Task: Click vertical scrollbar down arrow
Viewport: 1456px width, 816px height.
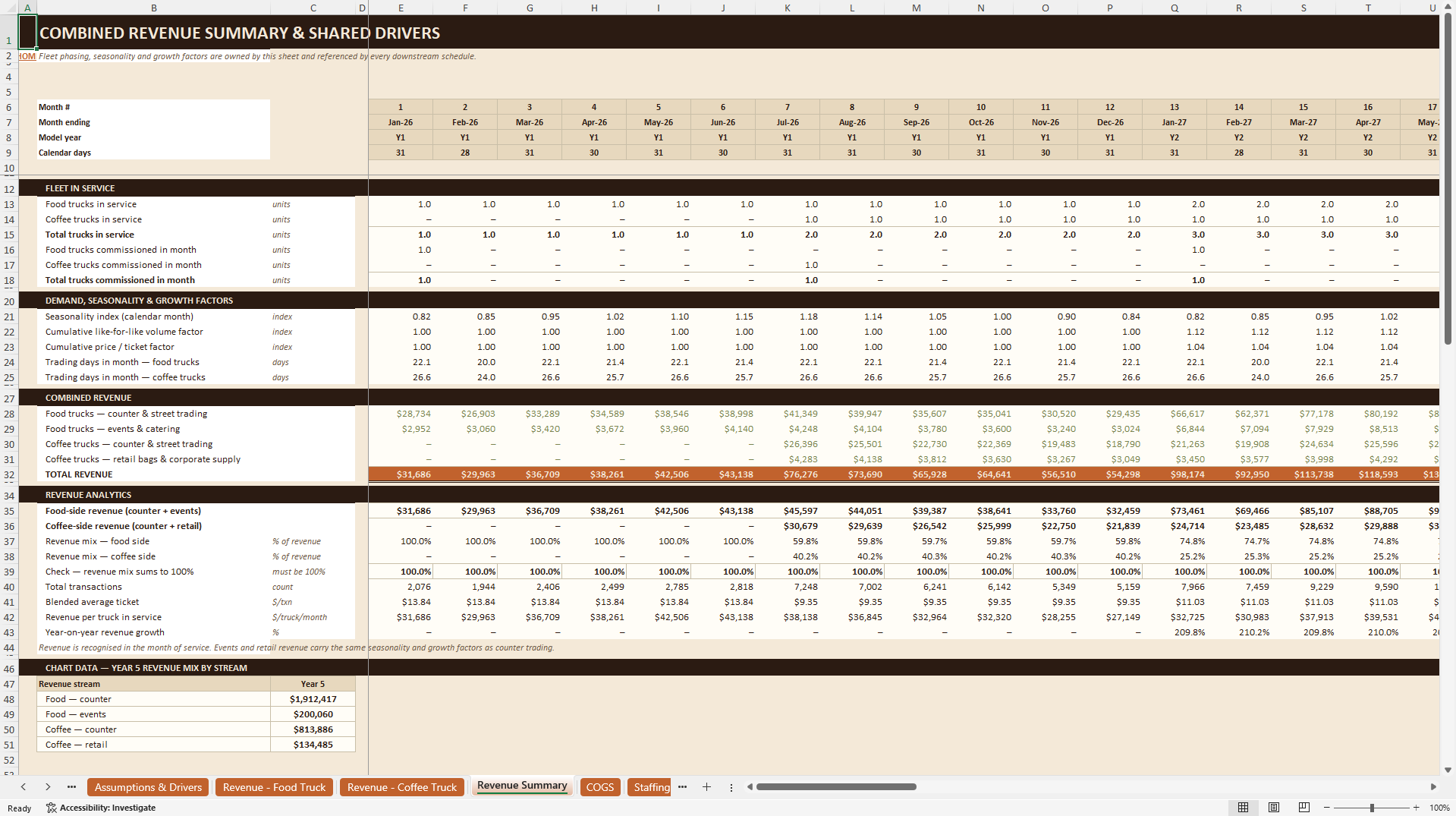Action: click(x=1448, y=770)
